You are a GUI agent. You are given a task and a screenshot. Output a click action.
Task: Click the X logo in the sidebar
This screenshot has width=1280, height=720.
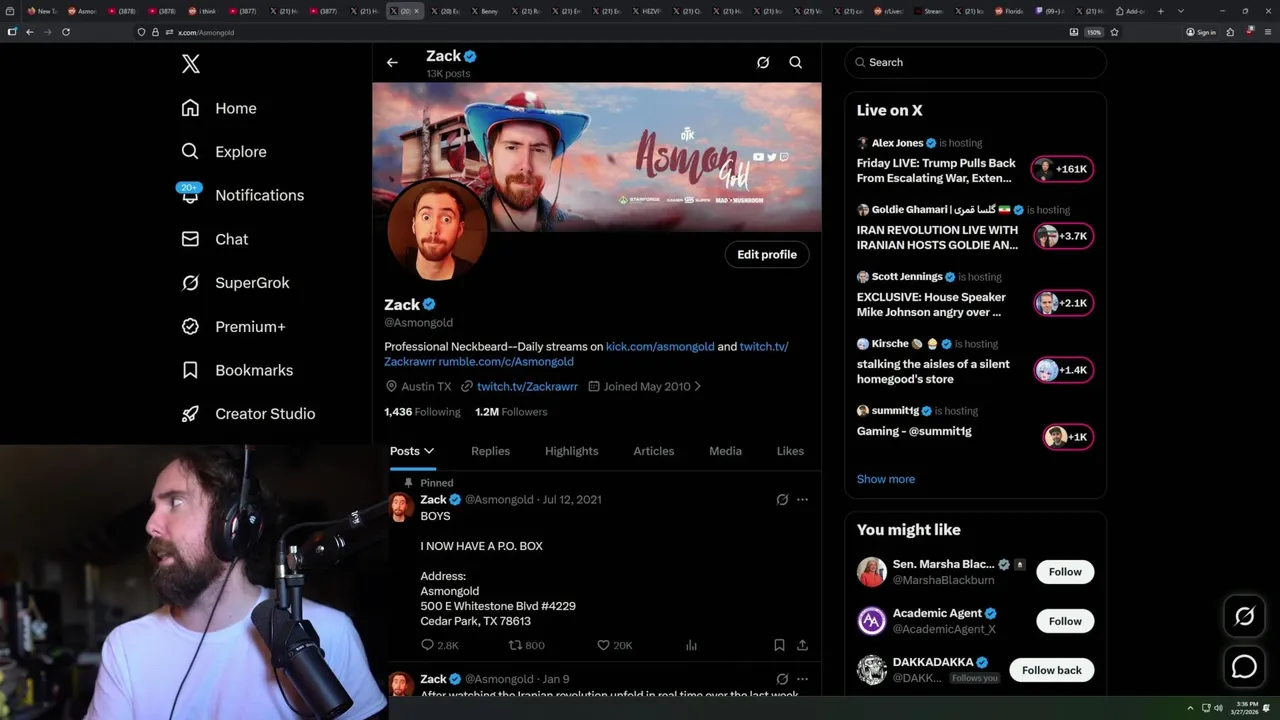pos(191,64)
